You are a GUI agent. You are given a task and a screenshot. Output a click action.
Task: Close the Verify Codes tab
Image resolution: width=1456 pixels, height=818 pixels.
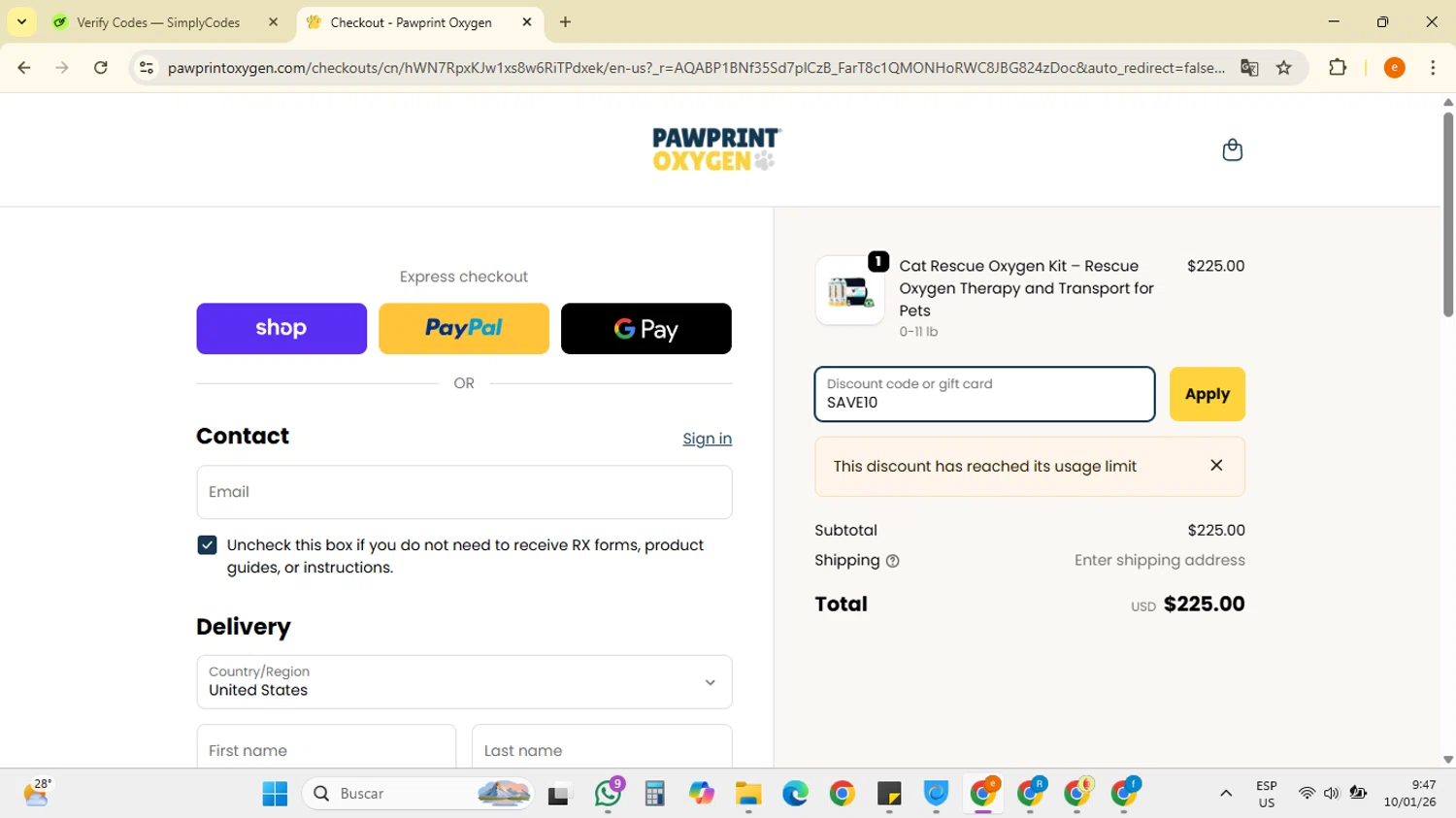tap(273, 22)
